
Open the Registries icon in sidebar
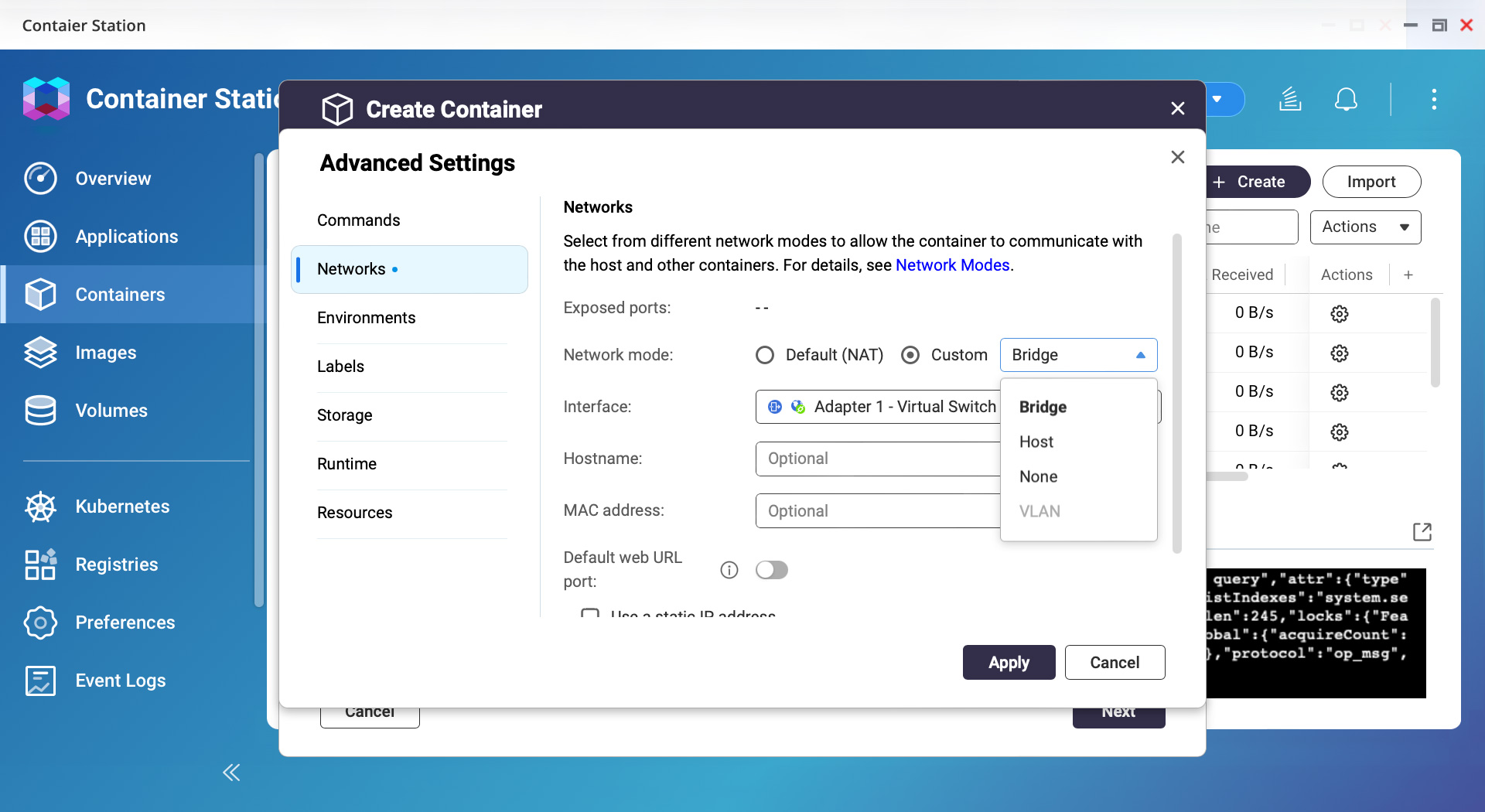click(x=40, y=565)
